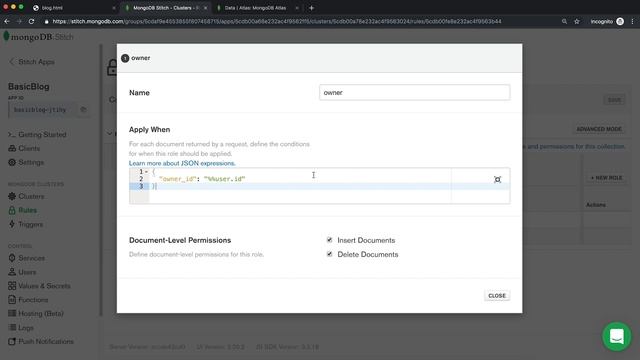640x360 pixels.
Task: Click the Services icon in sidebar
Action: (12, 258)
